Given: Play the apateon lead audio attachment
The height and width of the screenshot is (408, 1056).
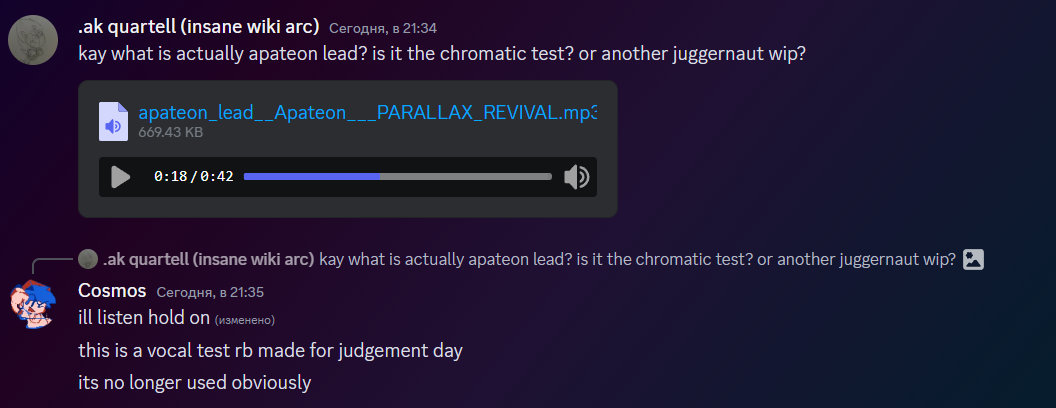Looking at the screenshot, I should pos(121,177).
